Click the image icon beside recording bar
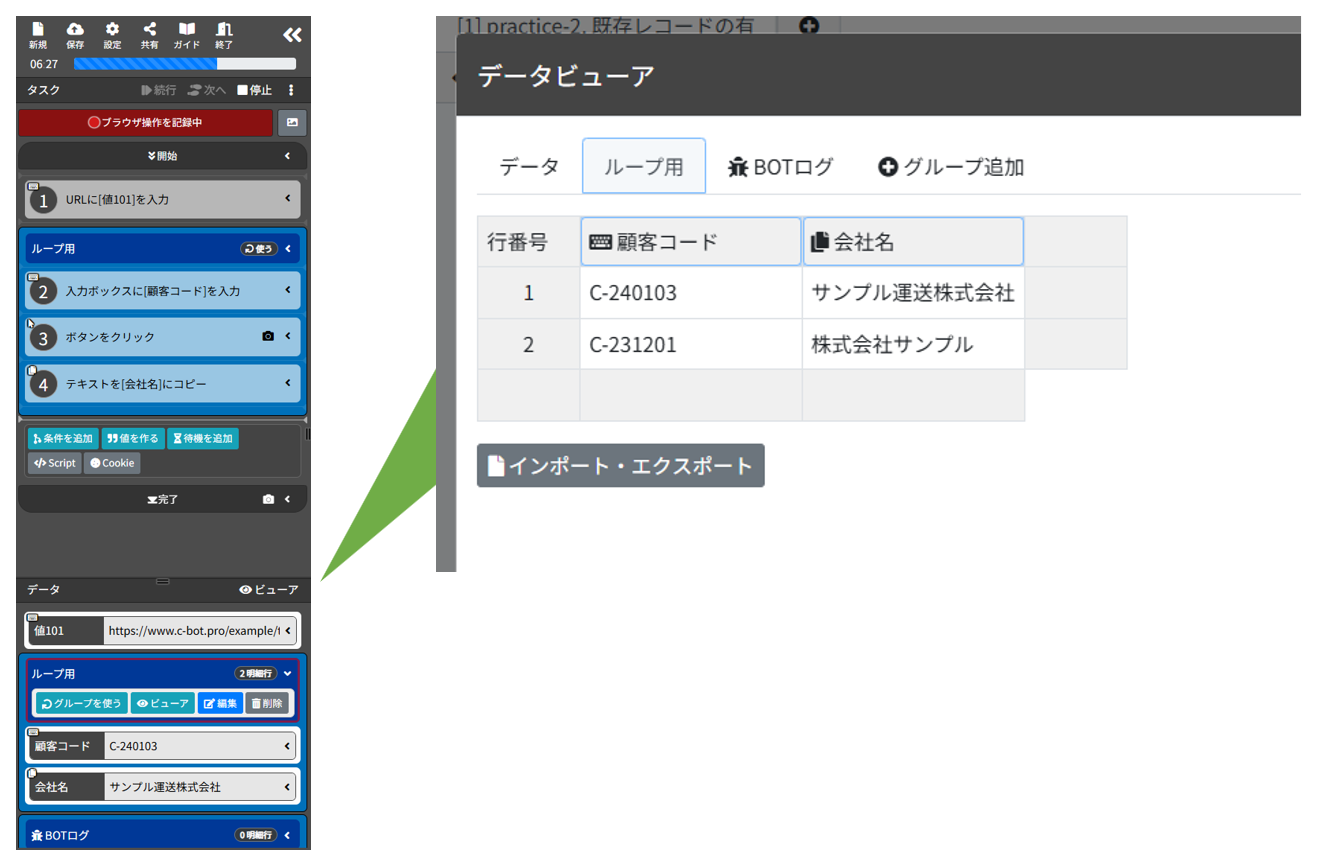 292,123
